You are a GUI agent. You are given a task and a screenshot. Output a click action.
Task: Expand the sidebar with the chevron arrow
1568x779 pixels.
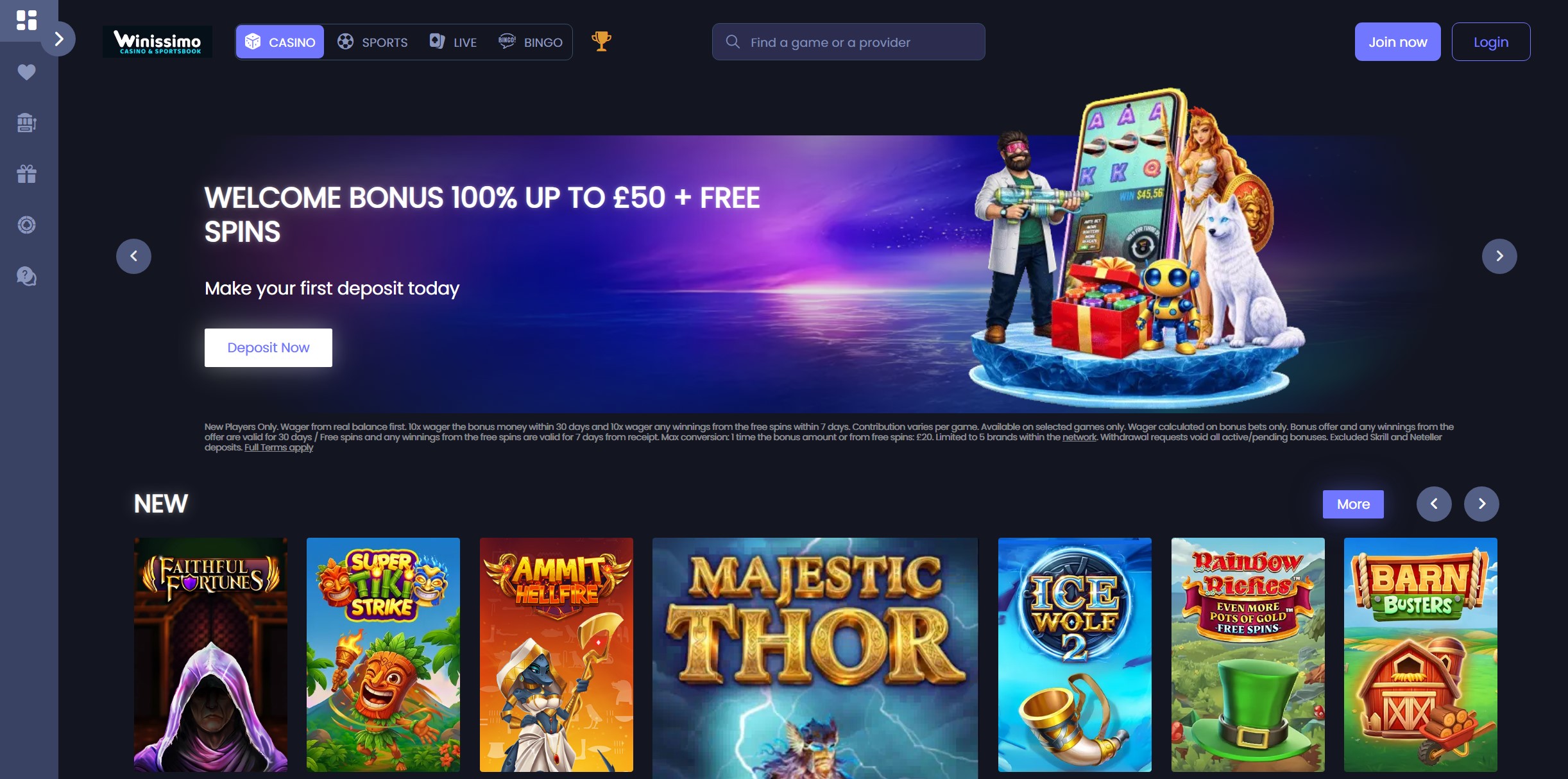coord(58,39)
